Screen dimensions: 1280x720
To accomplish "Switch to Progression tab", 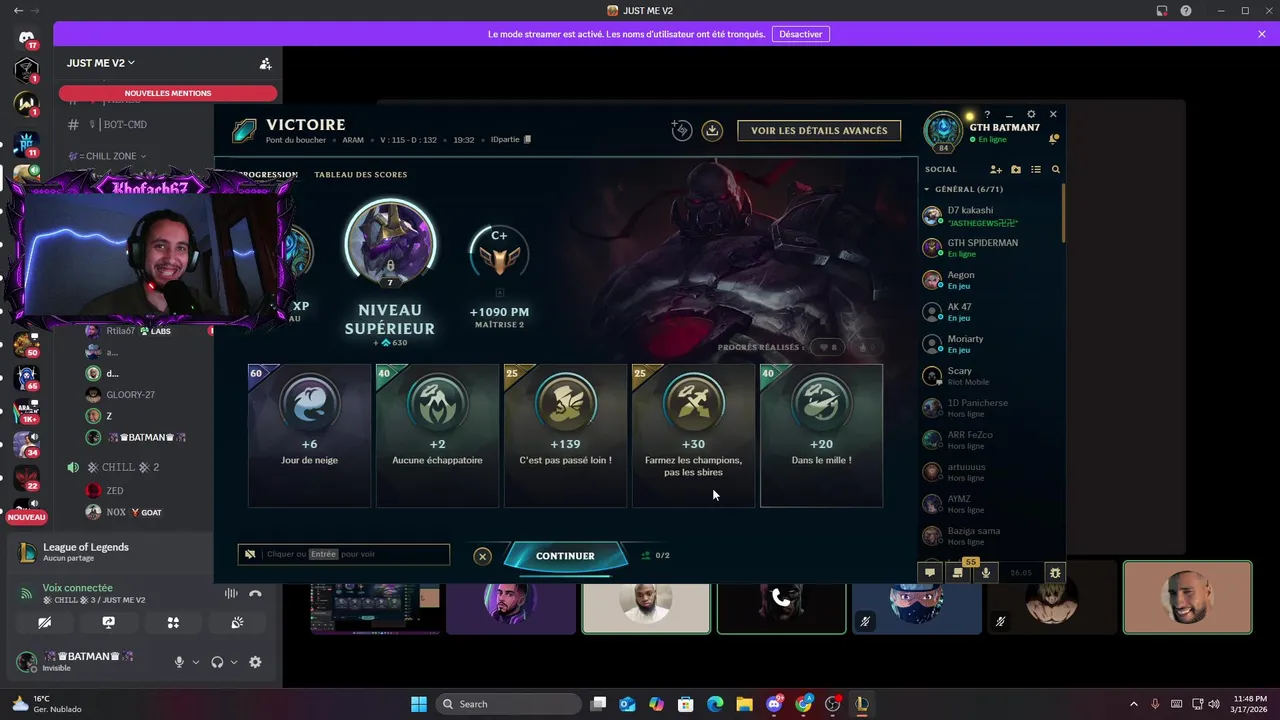I will 266,175.
